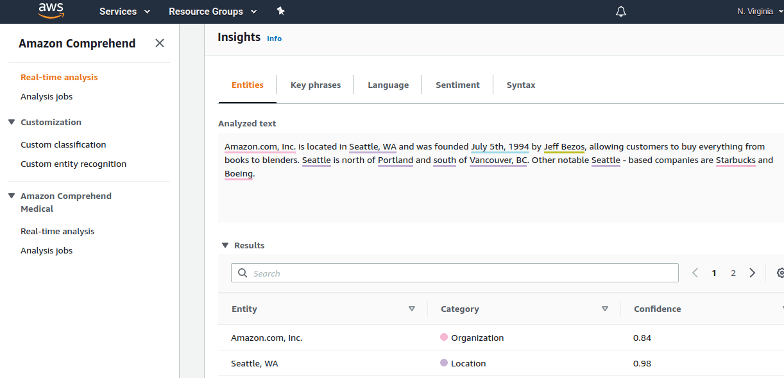Open Custom classification

(x=63, y=144)
